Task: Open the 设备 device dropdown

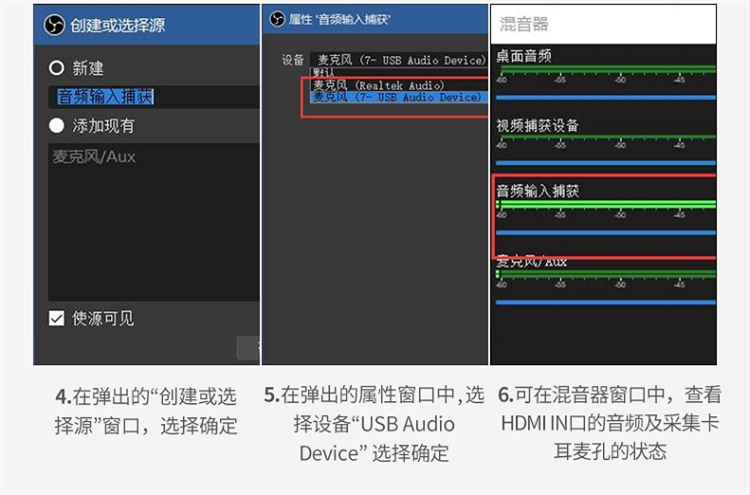Action: [x=398, y=60]
